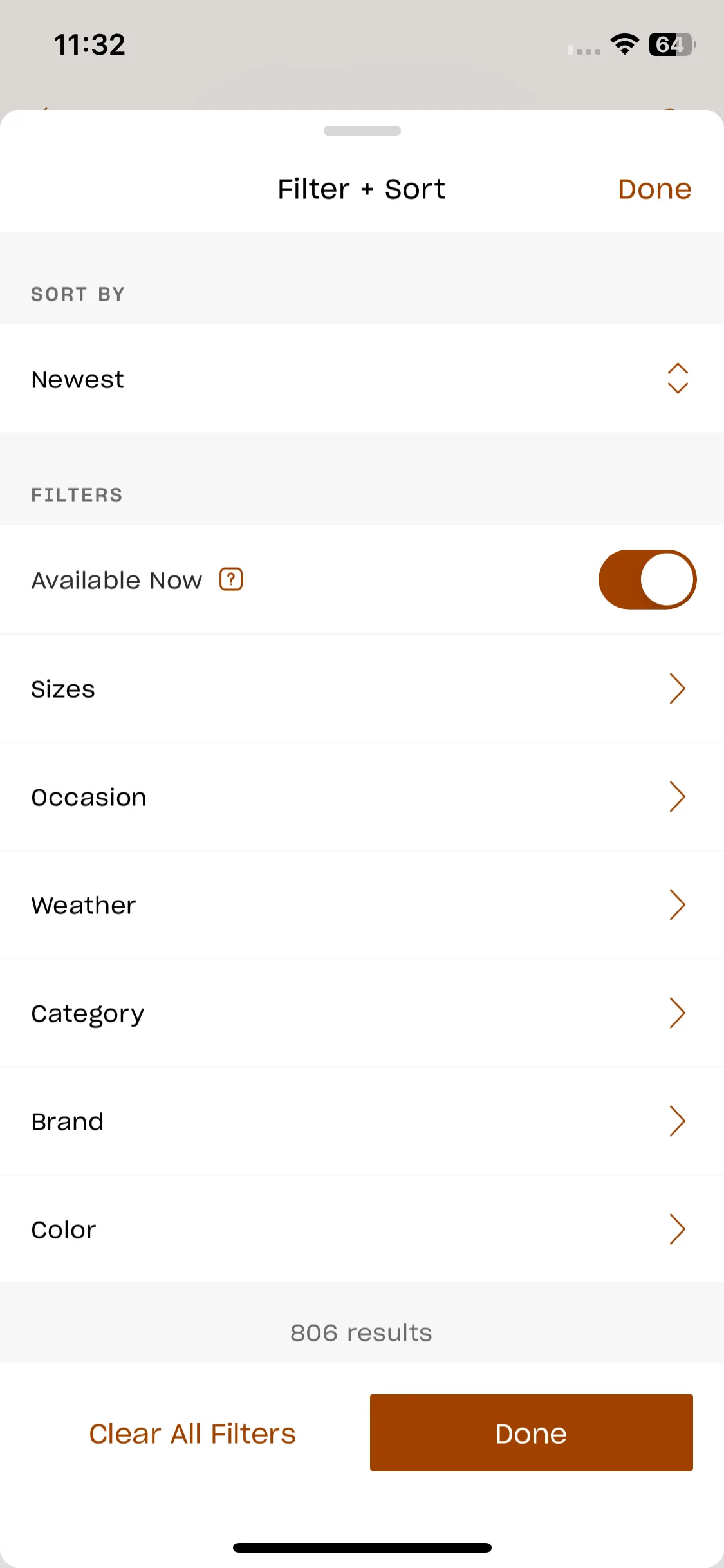This screenshot has width=724, height=1568.
Task: Open the Category filter chevron arrow
Action: (x=677, y=1013)
